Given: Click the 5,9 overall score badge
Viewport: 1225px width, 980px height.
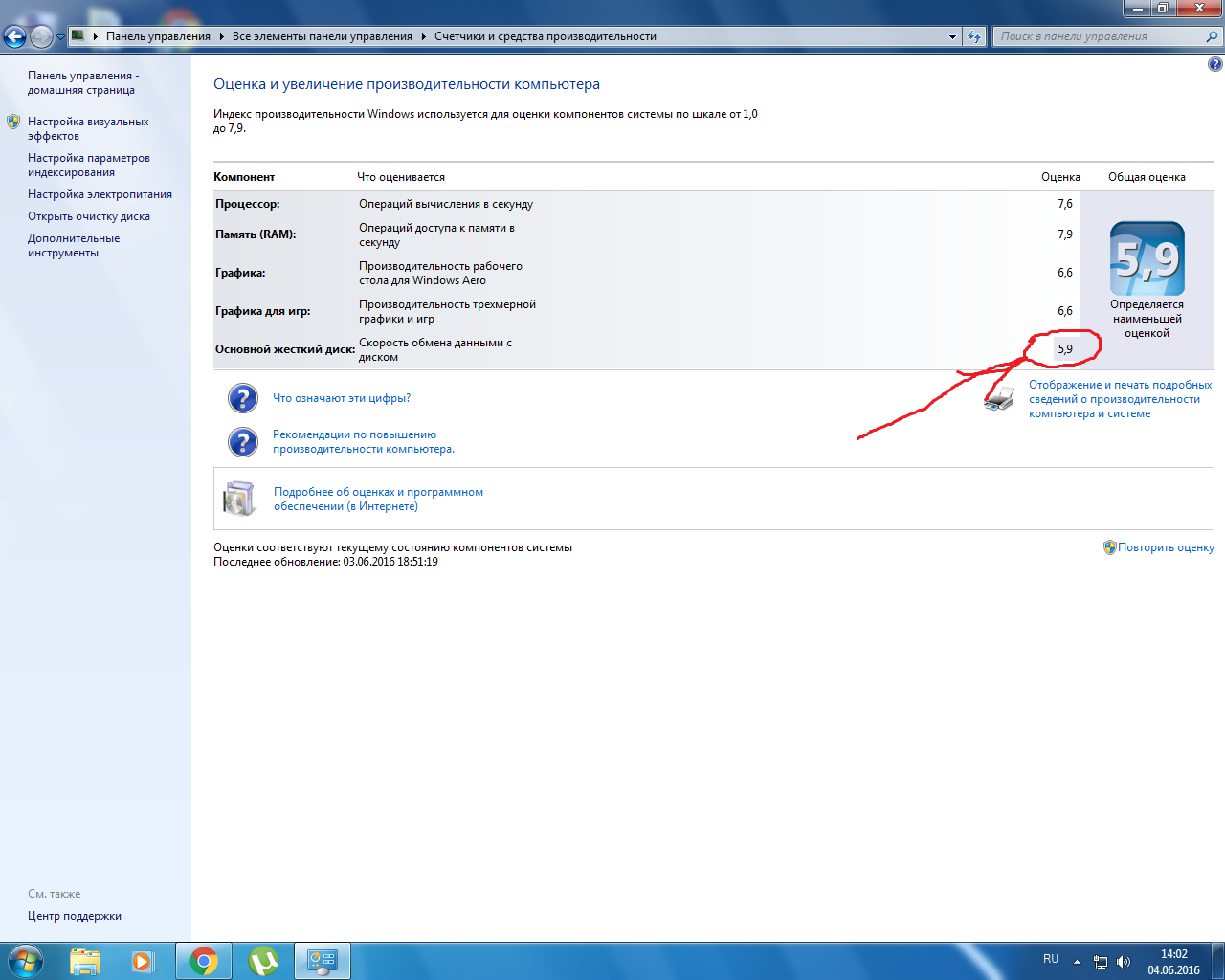Looking at the screenshot, I should (1147, 258).
